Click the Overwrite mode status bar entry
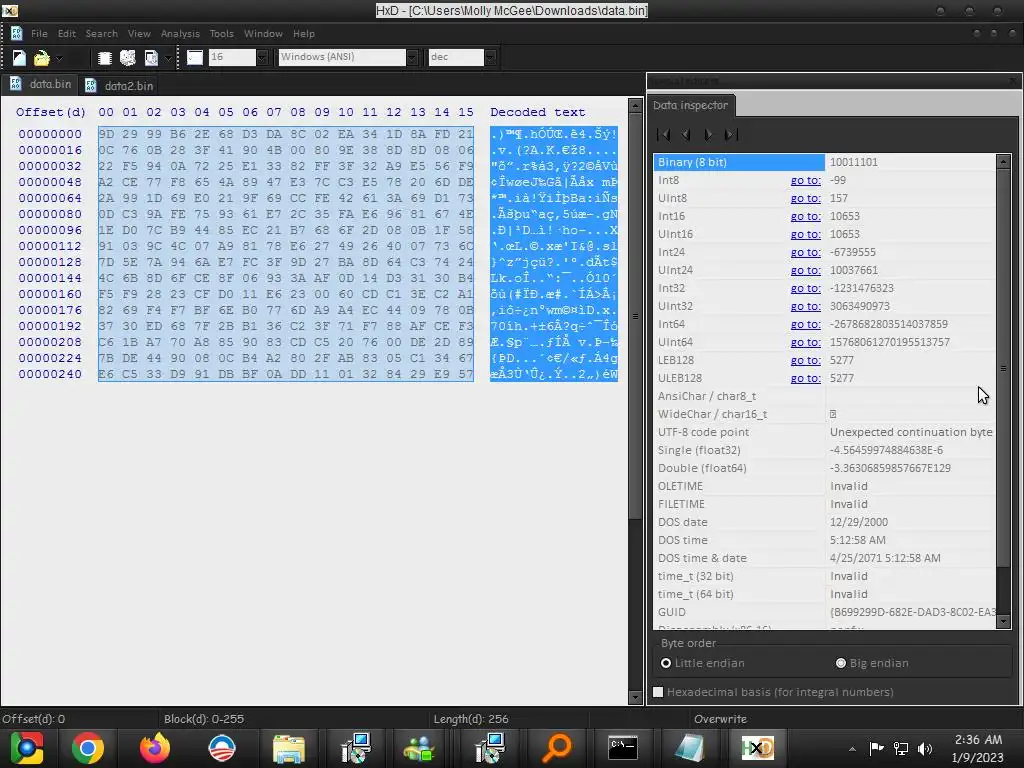This screenshot has height=768, width=1024. (x=720, y=719)
